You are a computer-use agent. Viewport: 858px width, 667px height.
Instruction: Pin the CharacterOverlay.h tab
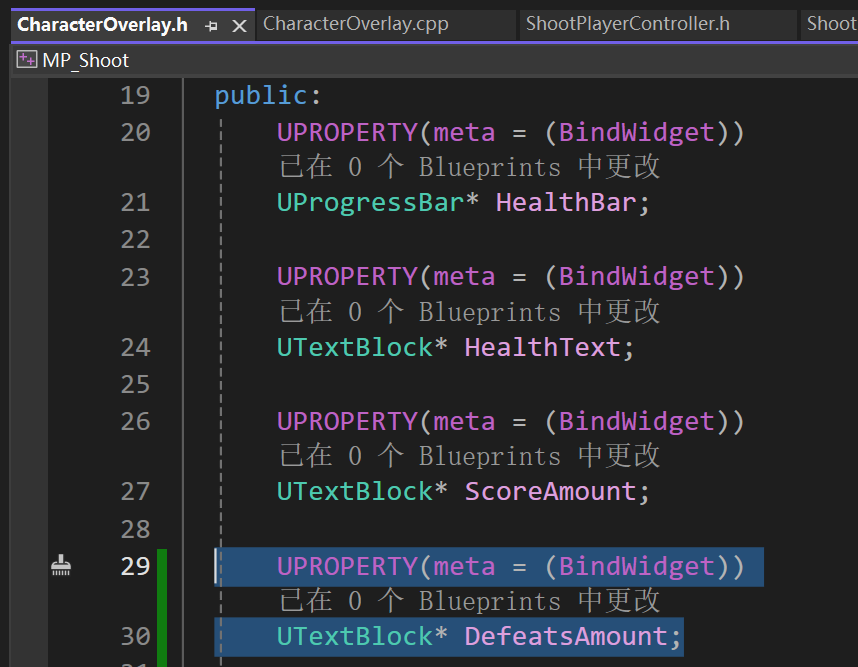point(211,26)
